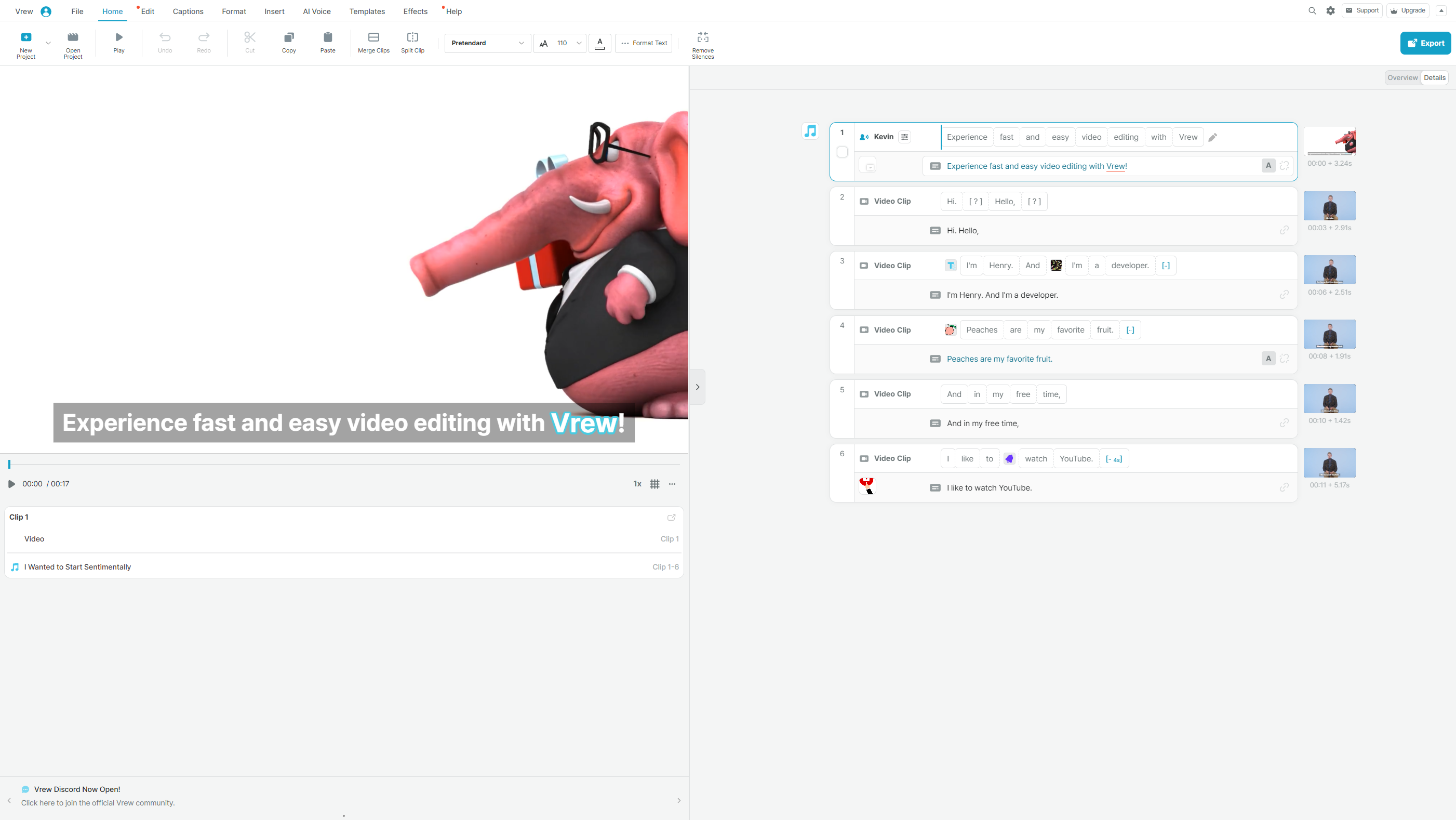Open the Pretendard font dropdown
This screenshot has width=1456, height=820.
tap(487, 43)
